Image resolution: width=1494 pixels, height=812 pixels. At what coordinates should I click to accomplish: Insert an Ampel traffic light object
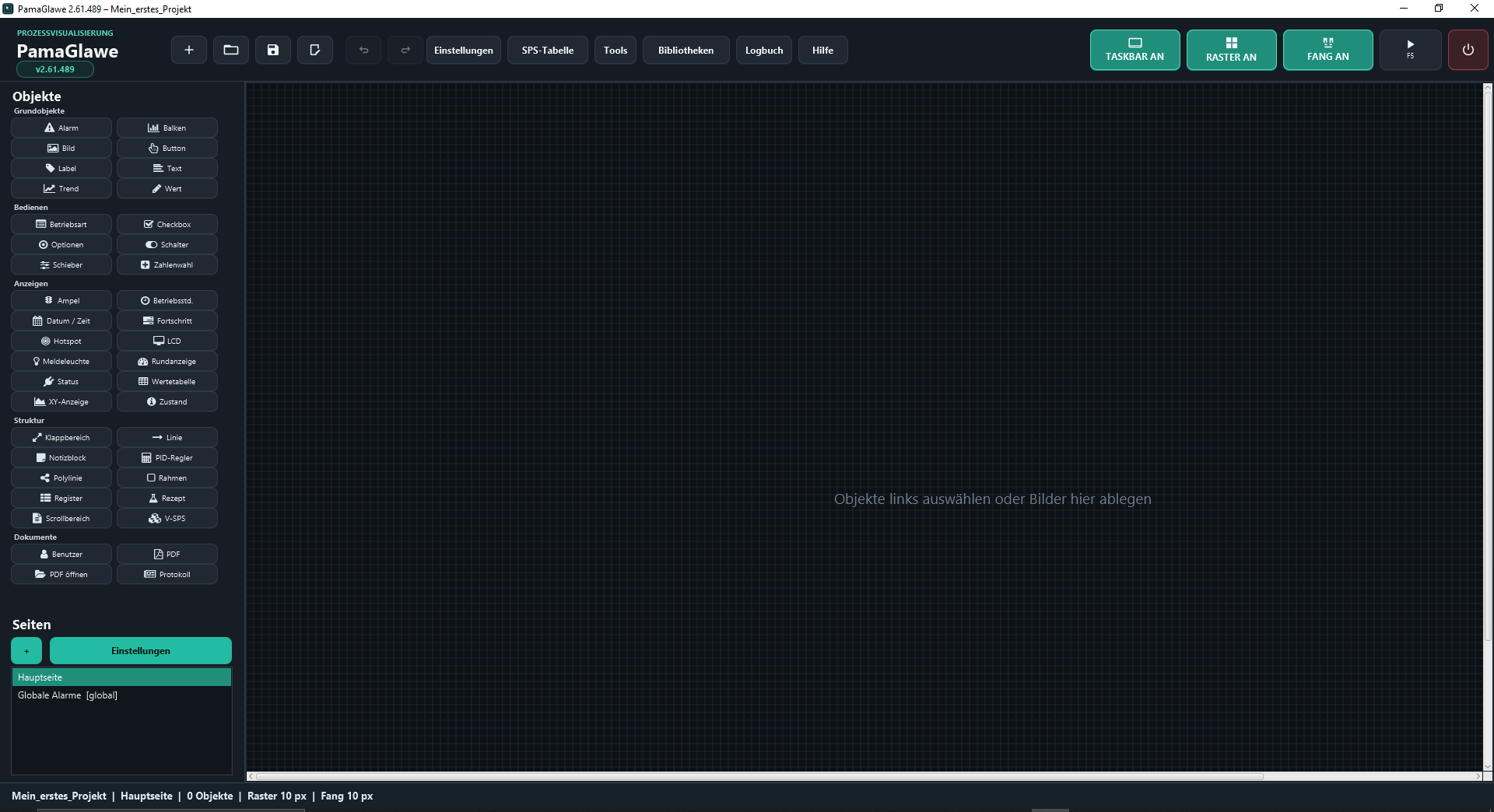tap(61, 300)
